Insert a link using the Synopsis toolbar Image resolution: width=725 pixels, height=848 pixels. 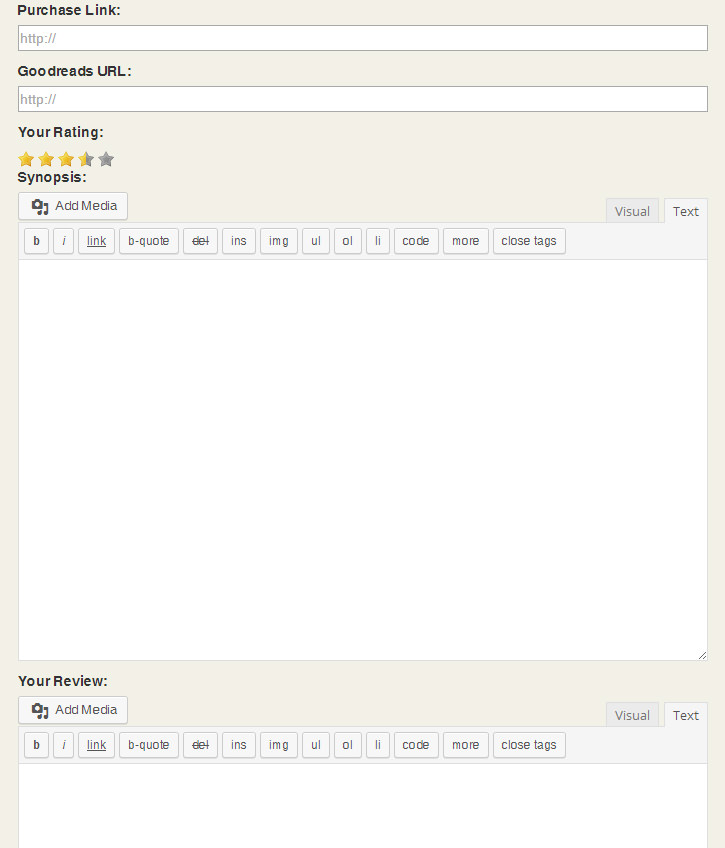96,241
